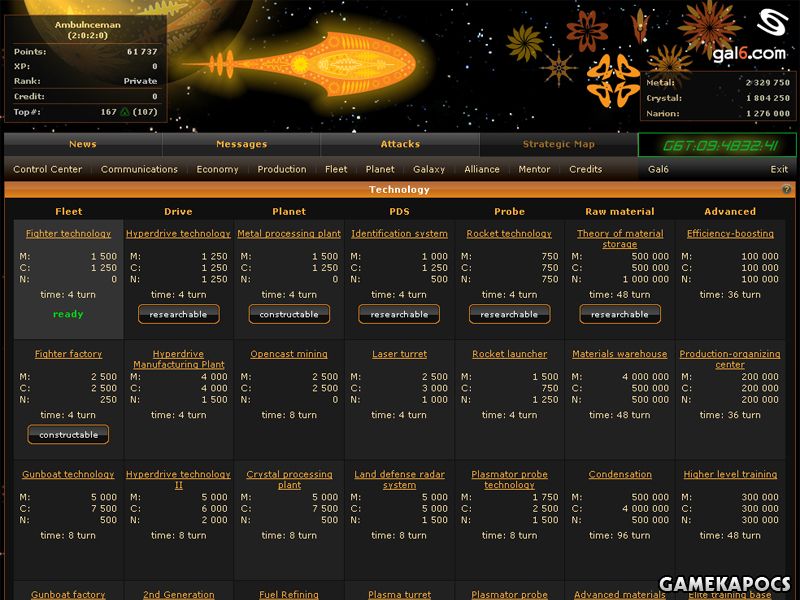Open Plasma turret link

click(x=399, y=594)
